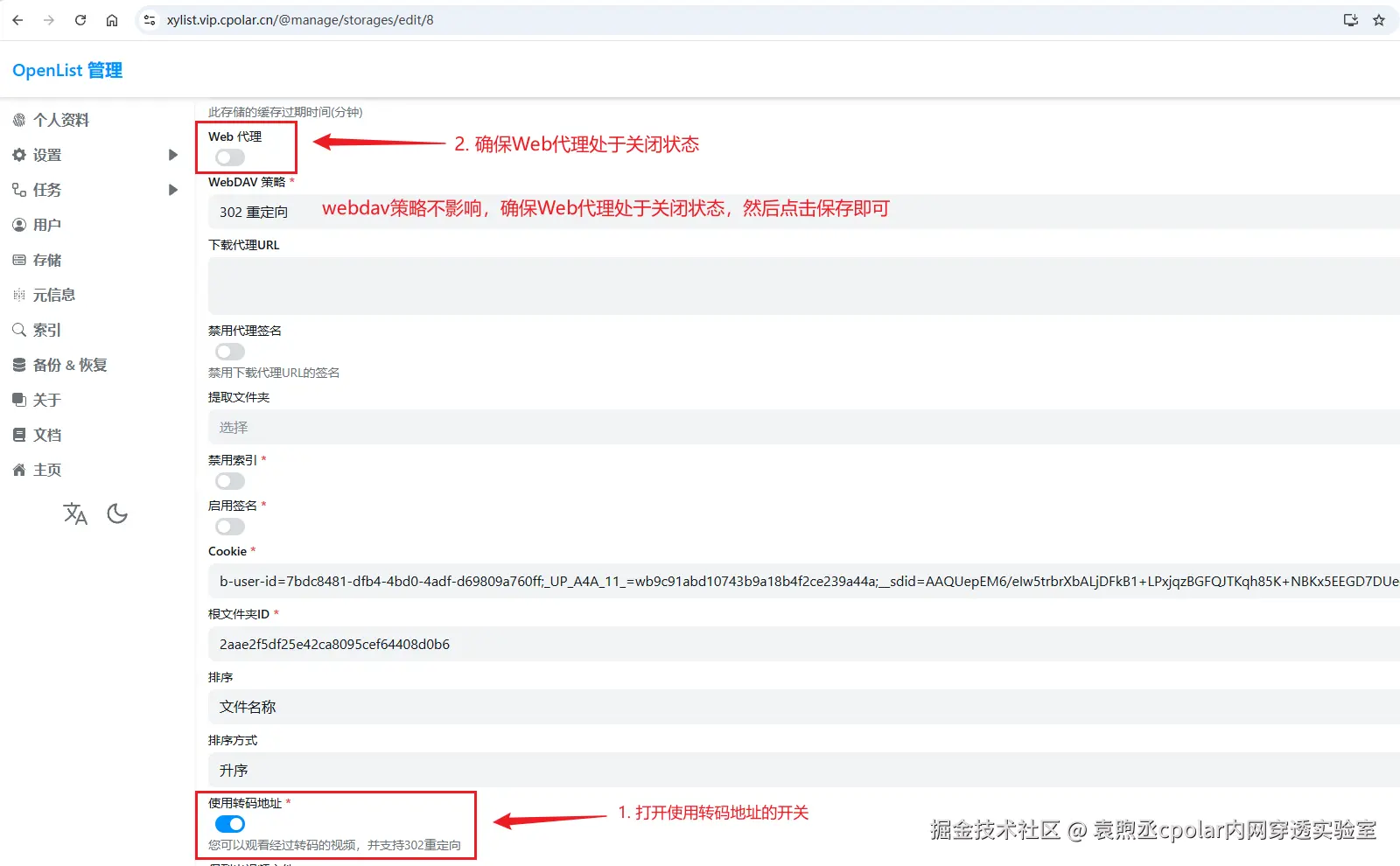Click the 关于 sidebar icon

tap(19, 400)
